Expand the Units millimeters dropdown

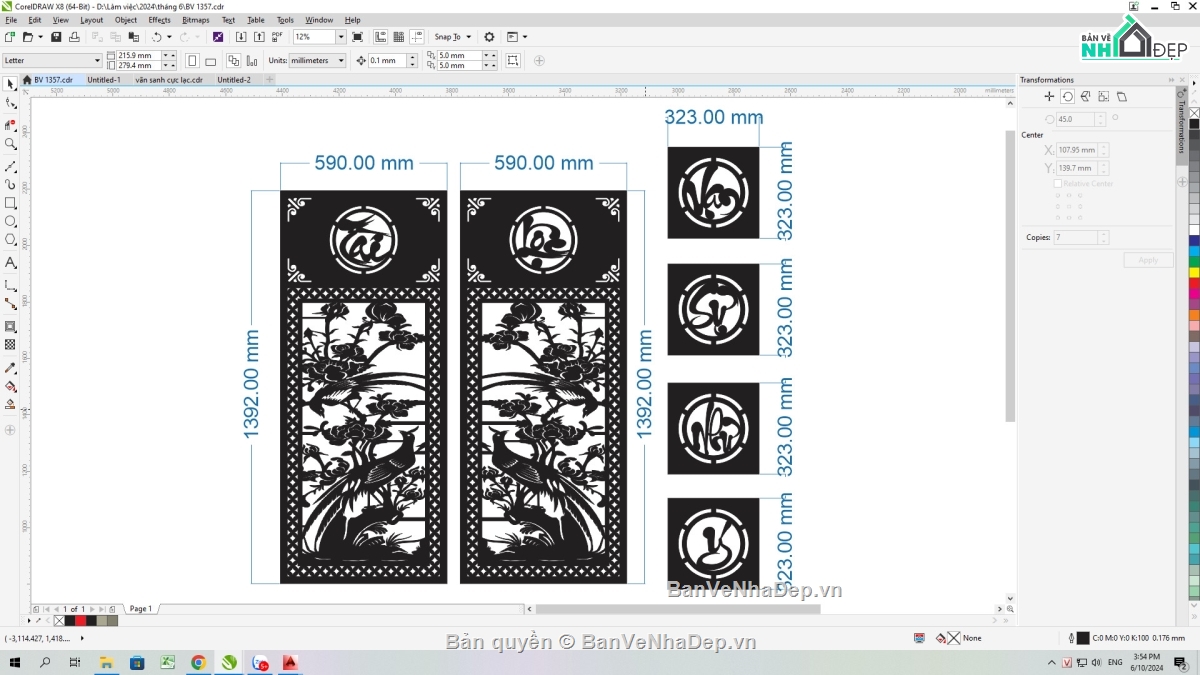(x=340, y=61)
